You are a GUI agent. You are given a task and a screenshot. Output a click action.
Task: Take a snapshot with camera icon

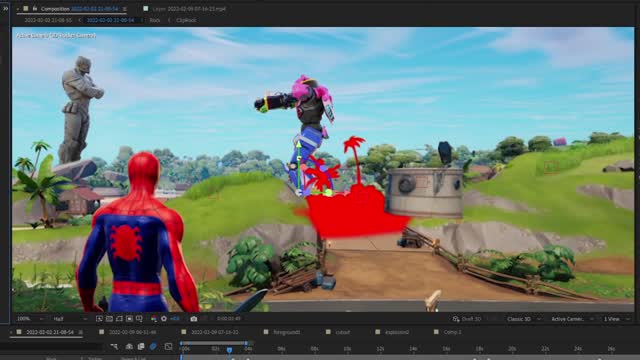pos(194,319)
